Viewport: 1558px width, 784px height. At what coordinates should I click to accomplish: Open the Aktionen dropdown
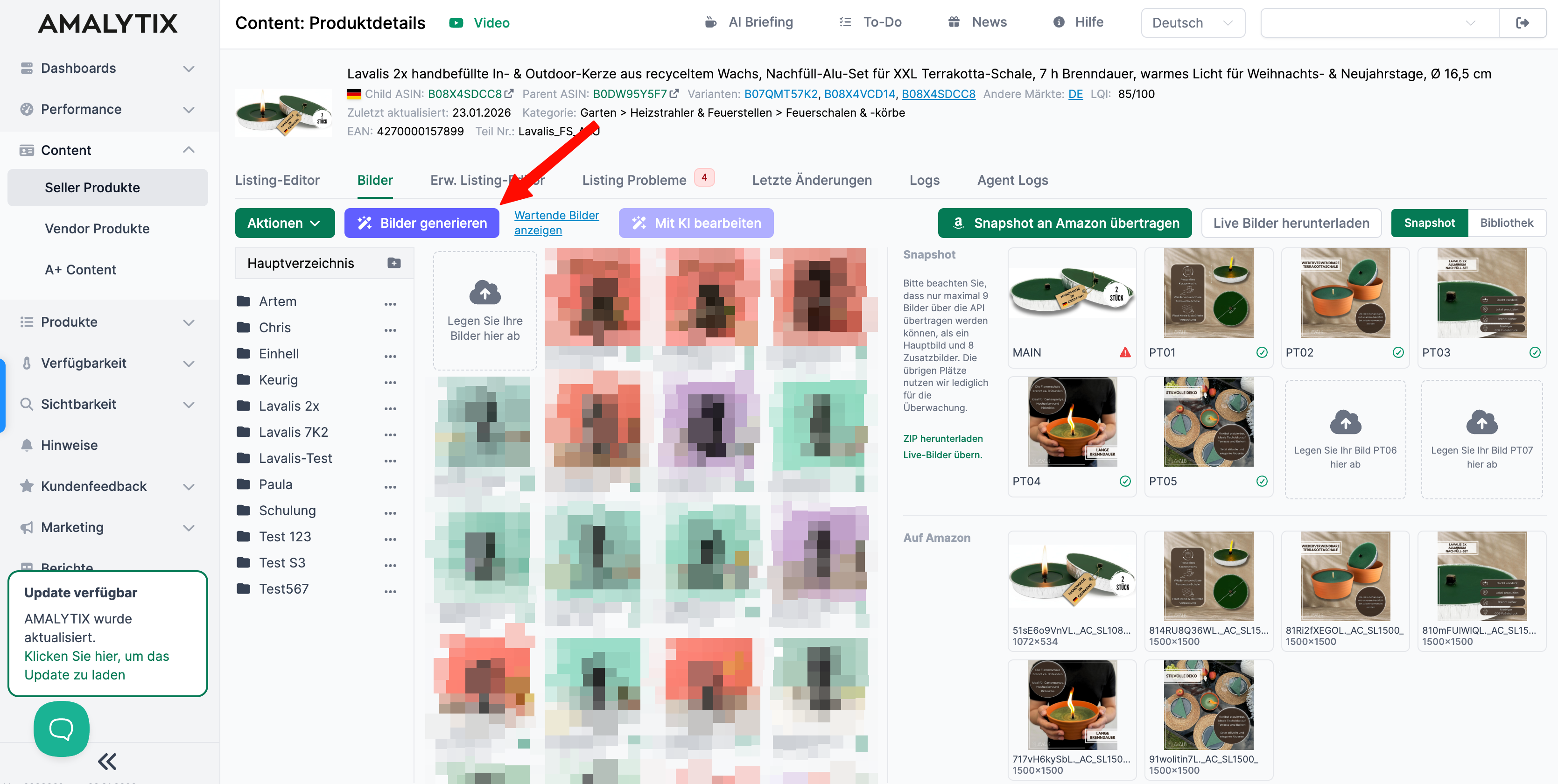pyautogui.click(x=284, y=223)
